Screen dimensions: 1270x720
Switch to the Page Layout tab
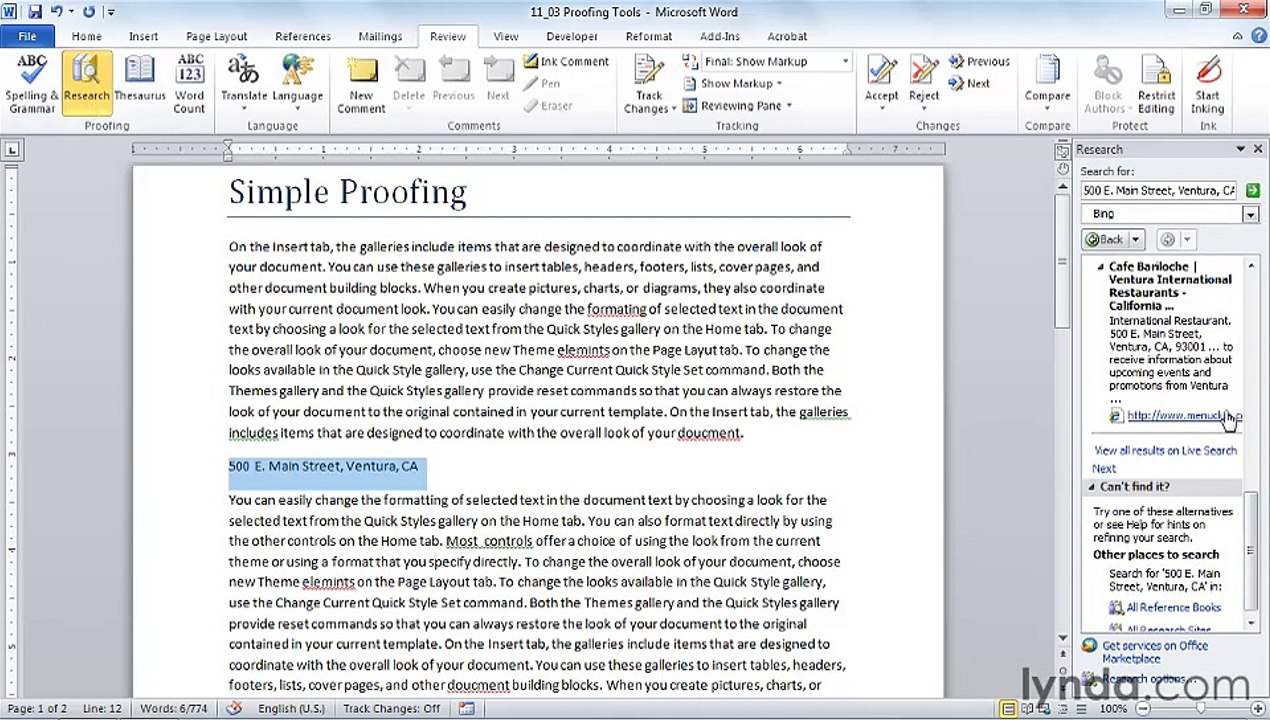(216, 36)
